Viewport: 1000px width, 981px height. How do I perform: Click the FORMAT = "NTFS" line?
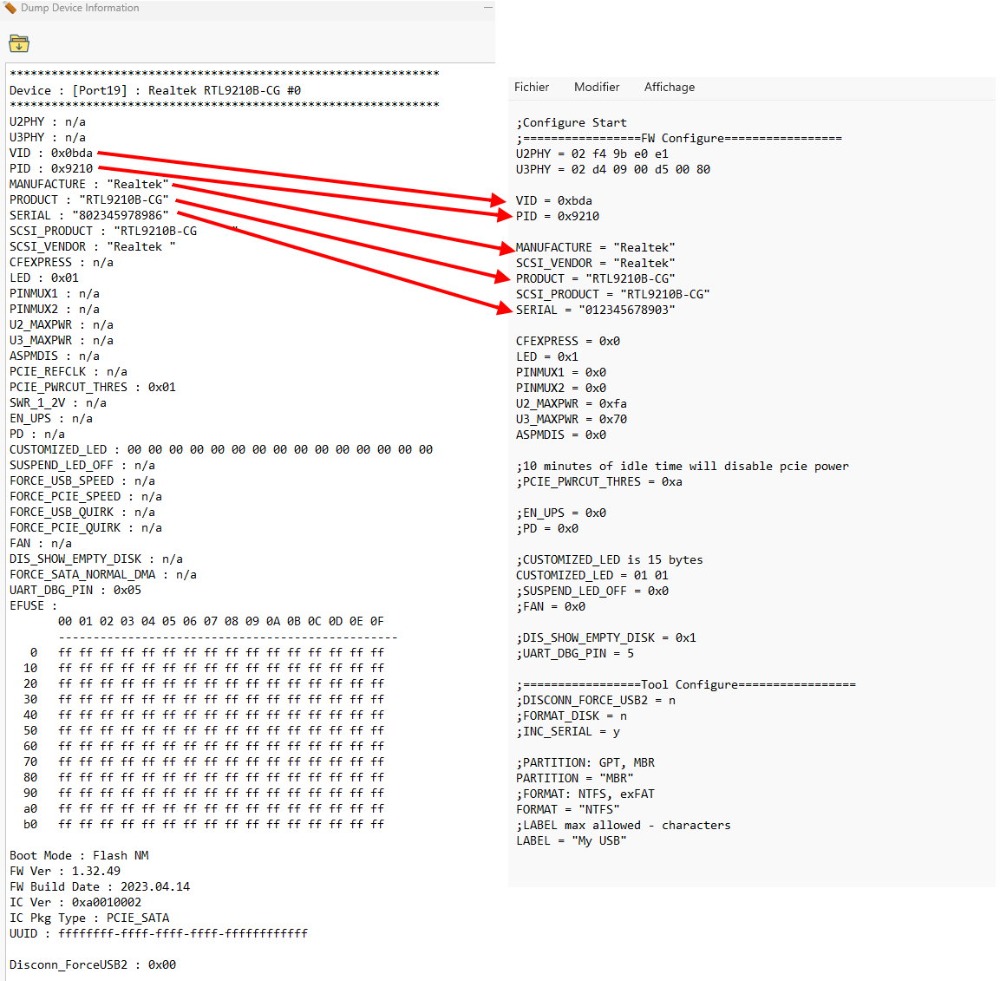point(567,809)
